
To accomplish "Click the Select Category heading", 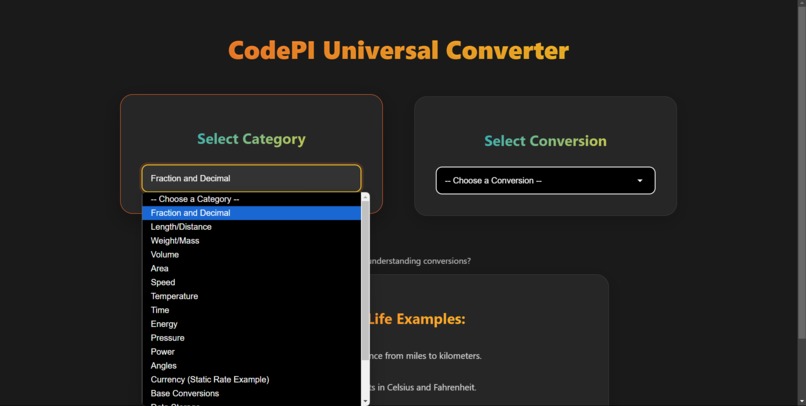I will [x=251, y=139].
